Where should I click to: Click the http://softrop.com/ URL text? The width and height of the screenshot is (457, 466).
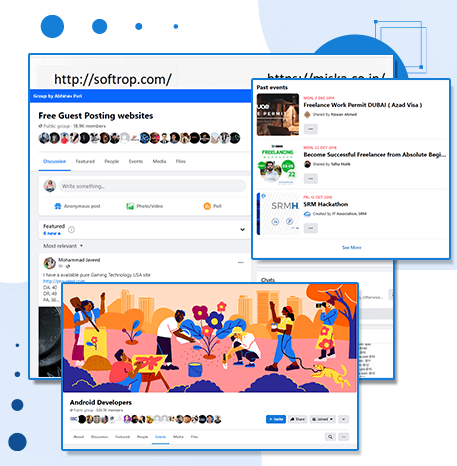click(113, 79)
